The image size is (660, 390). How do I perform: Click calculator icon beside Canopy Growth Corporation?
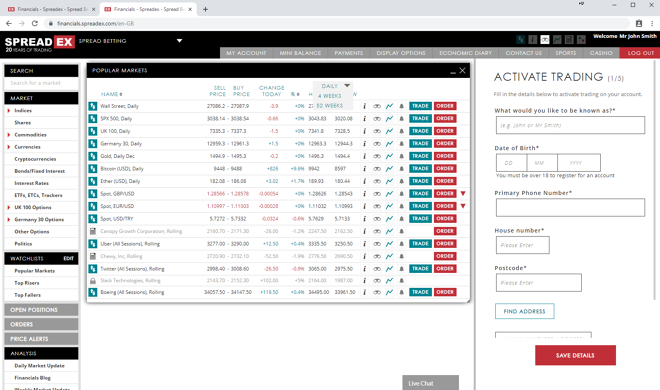click(x=93, y=231)
